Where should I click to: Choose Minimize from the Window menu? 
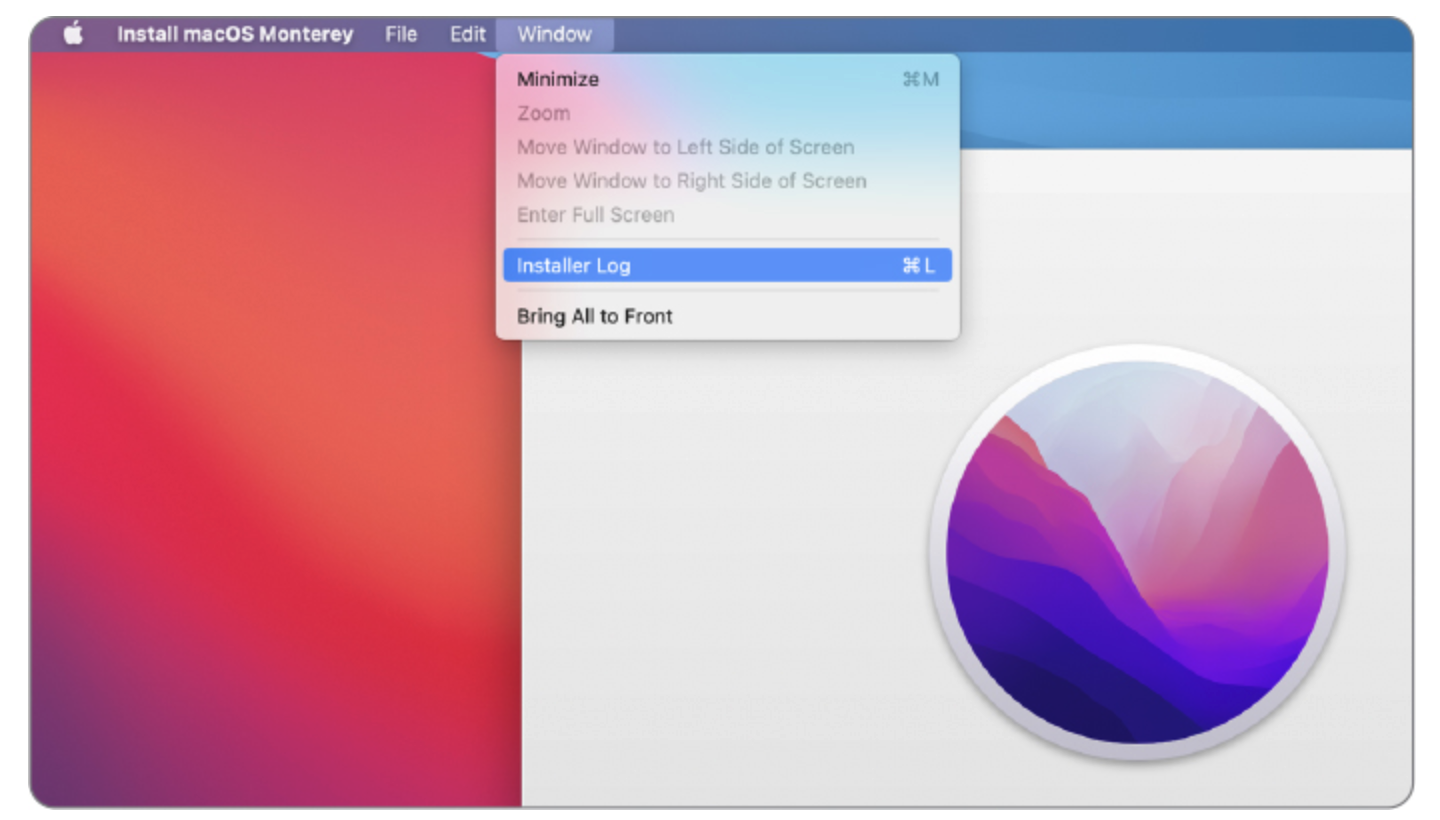coord(727,79)
